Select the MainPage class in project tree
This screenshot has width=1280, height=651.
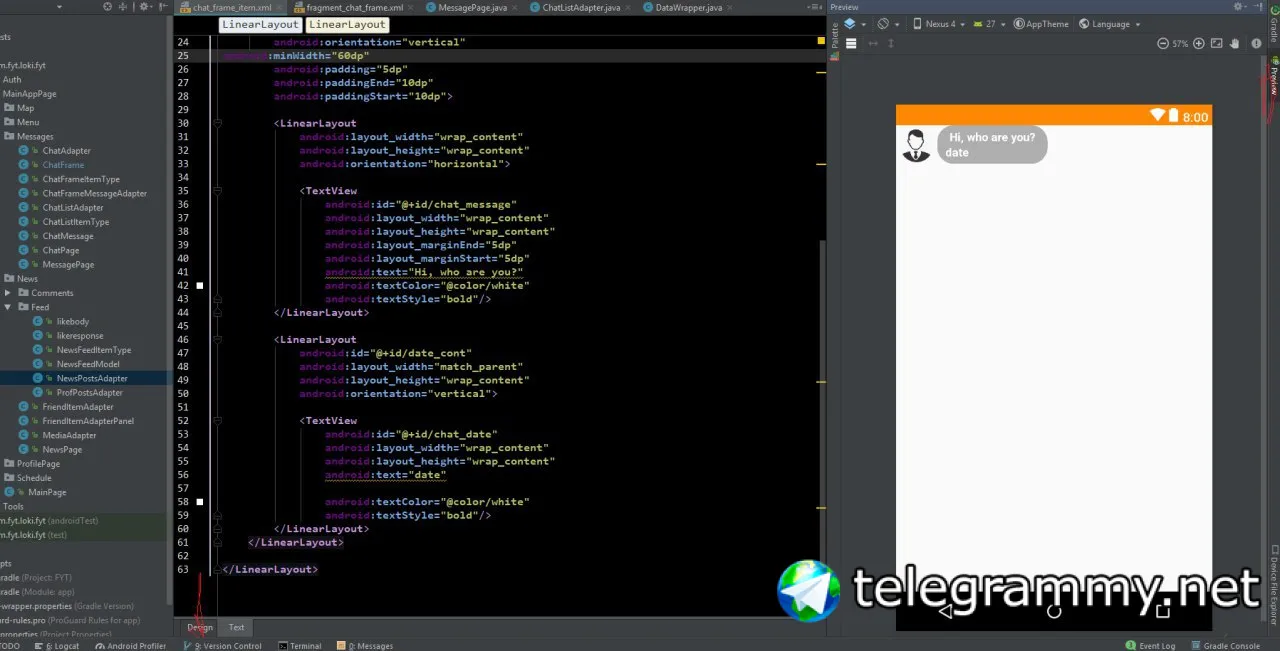(x=47, y=492)
